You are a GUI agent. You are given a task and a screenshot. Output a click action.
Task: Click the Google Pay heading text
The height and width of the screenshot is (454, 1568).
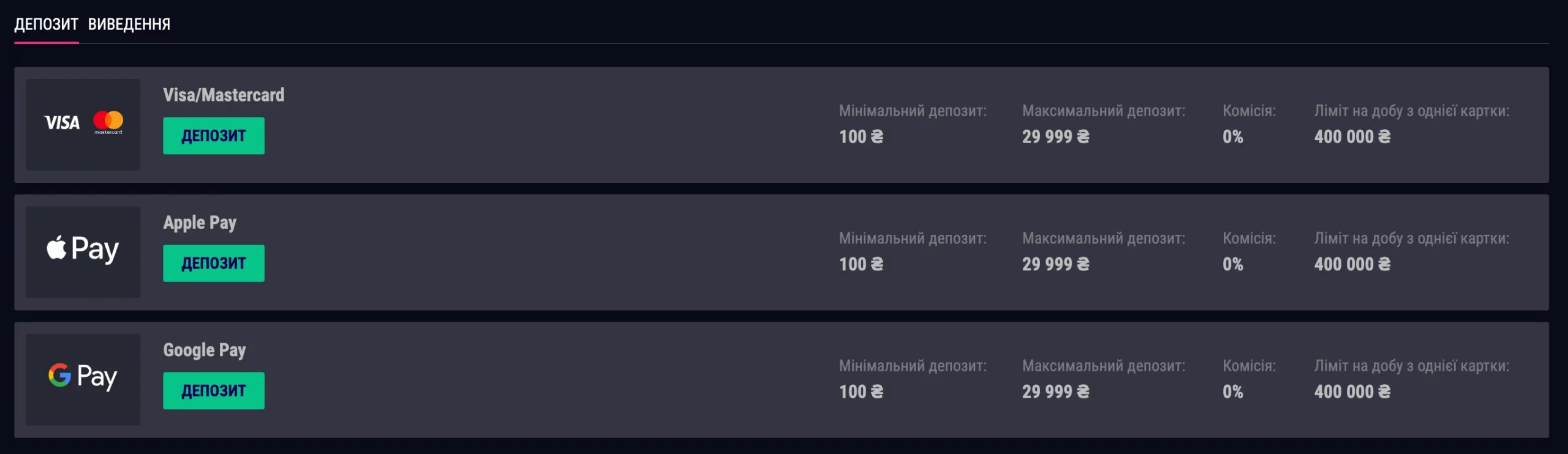coord(204,349)
